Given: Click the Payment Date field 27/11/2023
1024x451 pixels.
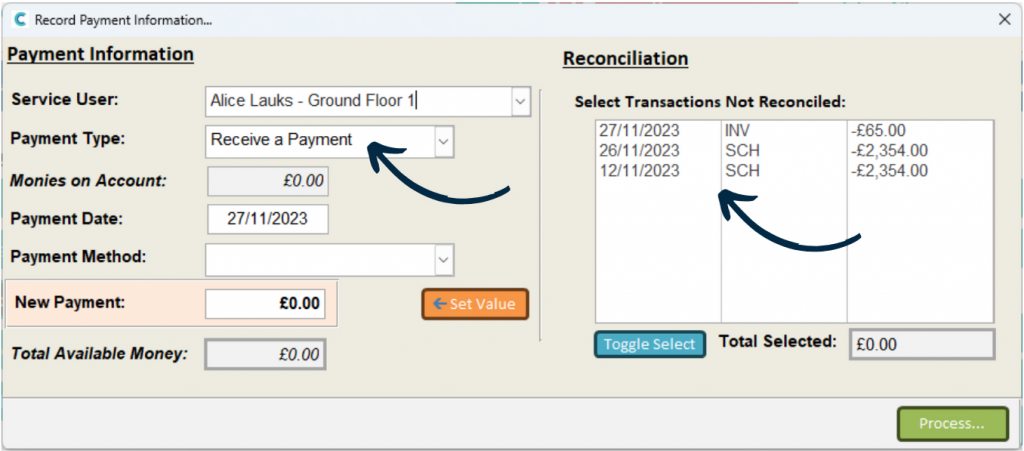Looking at the screenshot, I should 268,219.
